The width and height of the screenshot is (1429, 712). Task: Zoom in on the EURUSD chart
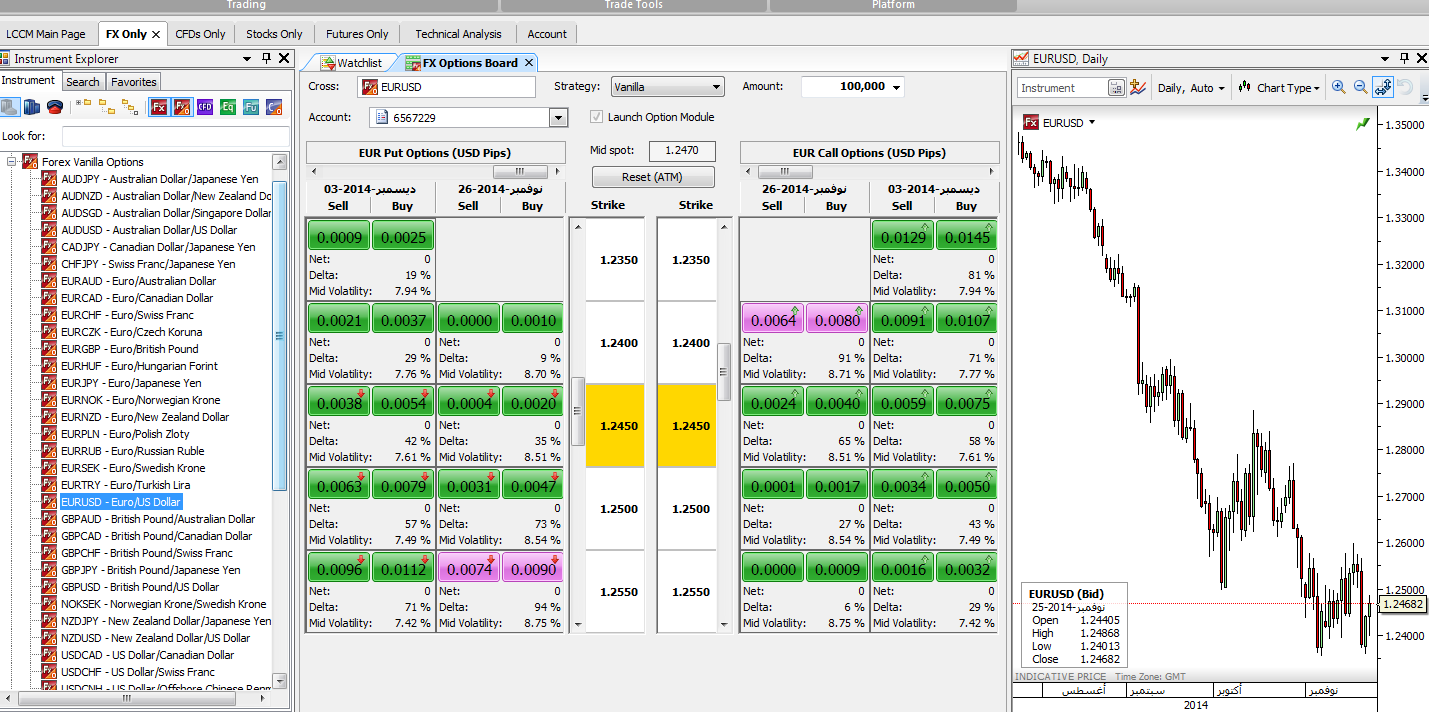[1339, 87]
